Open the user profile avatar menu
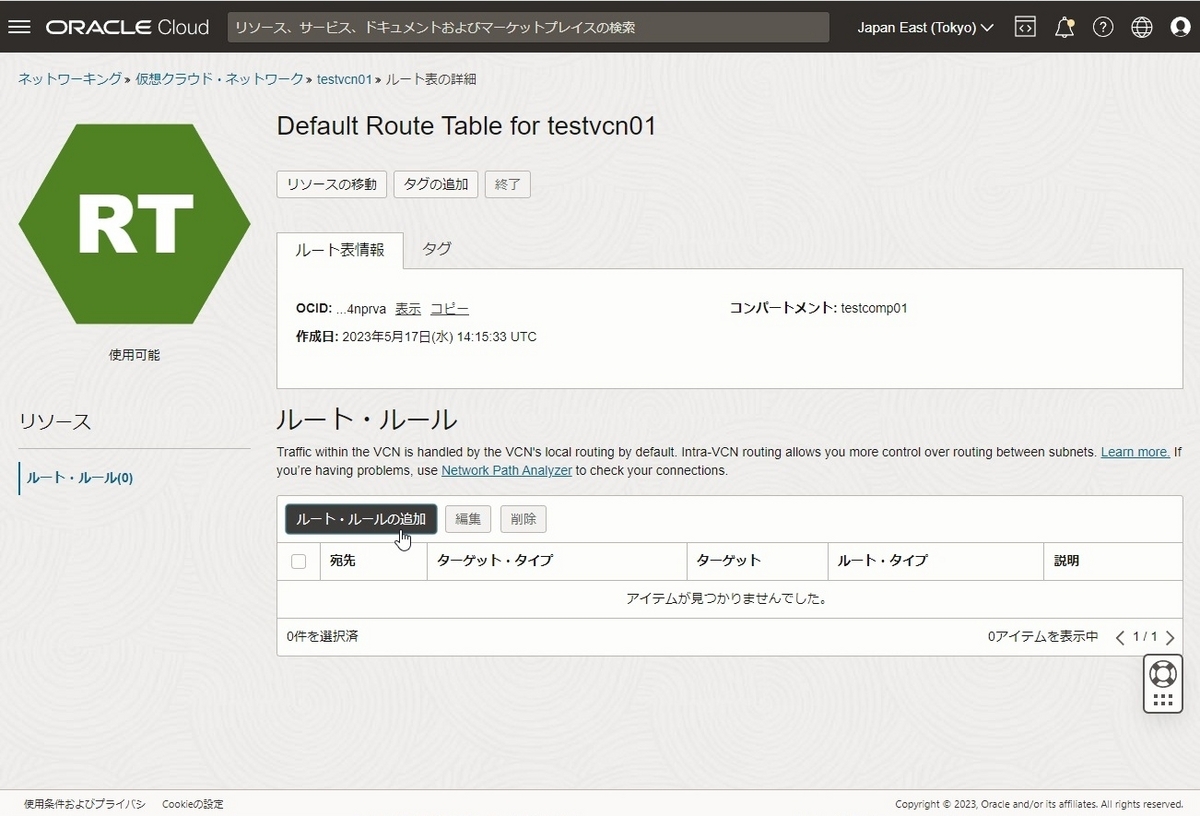1200x816 pixels. (x=1180, y=27)
